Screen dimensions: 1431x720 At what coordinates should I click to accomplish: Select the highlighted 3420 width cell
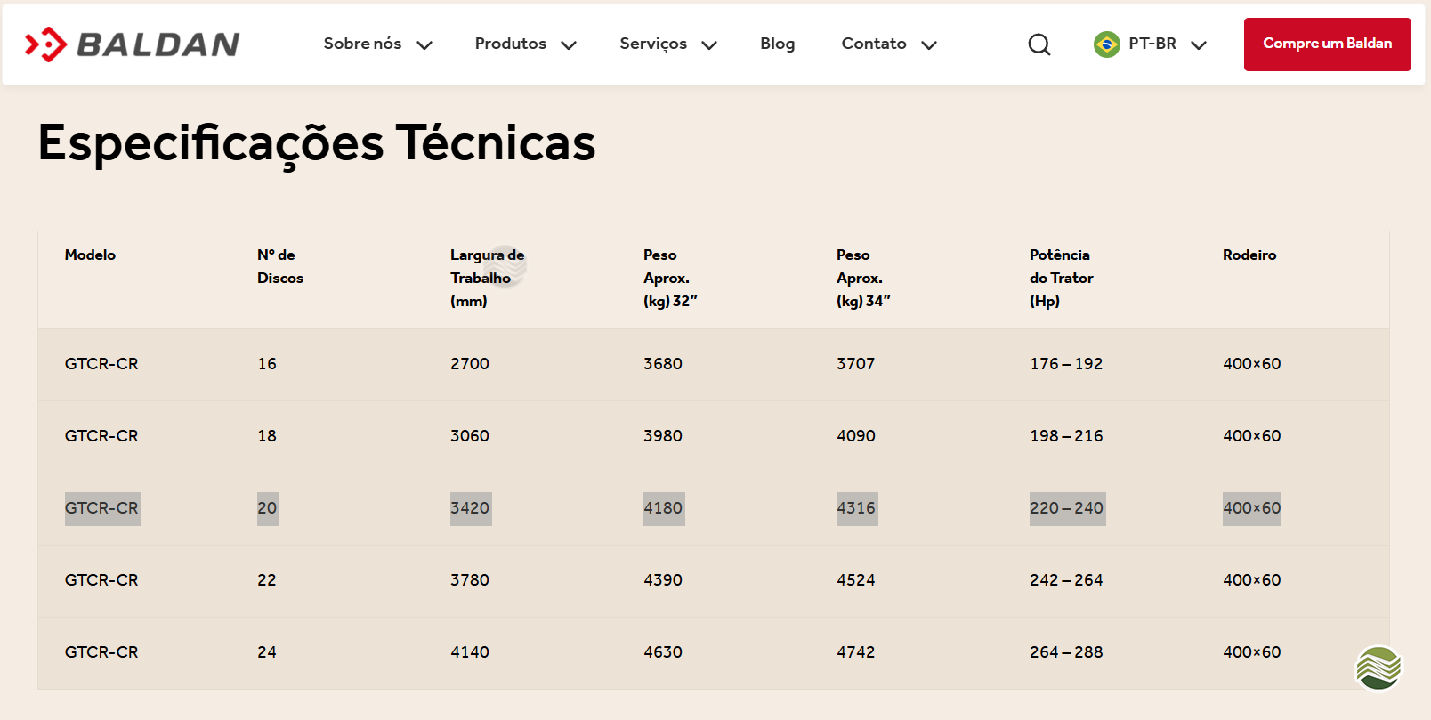470,508
